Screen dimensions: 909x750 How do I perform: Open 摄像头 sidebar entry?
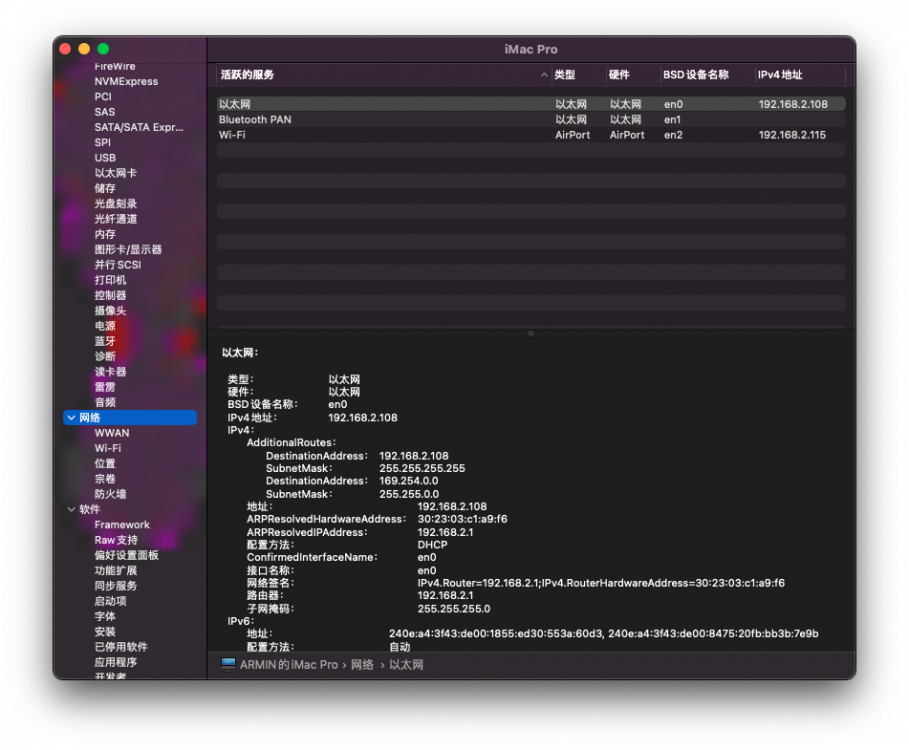[x=110, y=311]
